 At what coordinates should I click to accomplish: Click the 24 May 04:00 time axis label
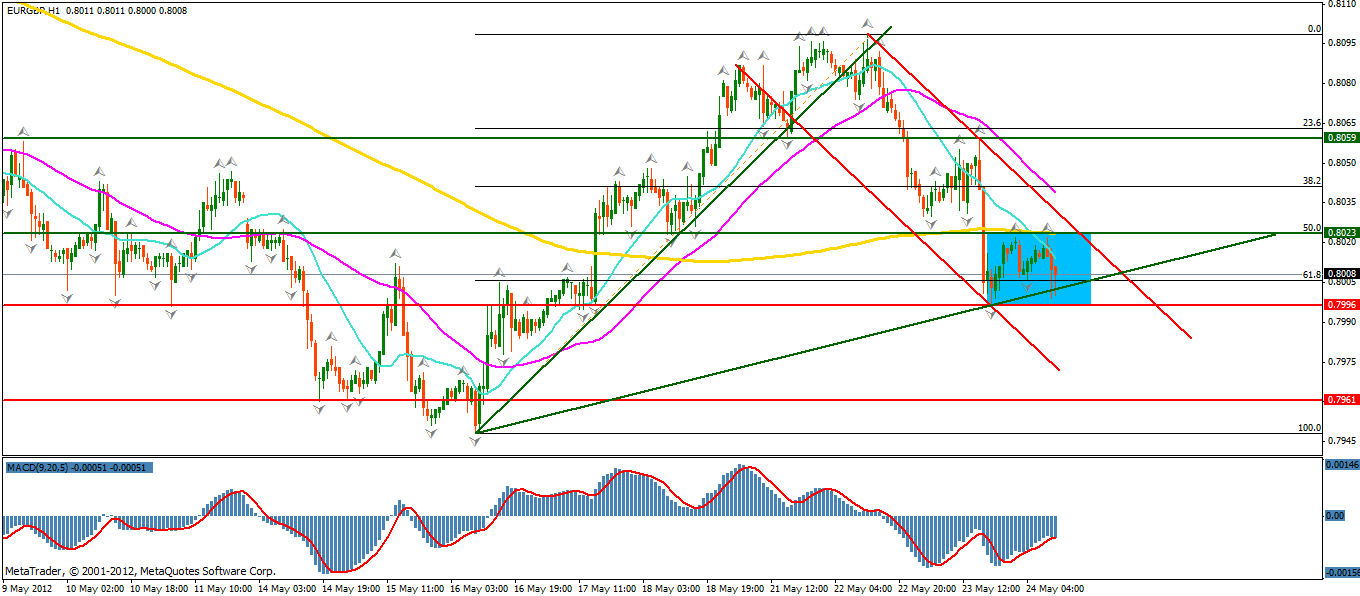[1056, 588]
